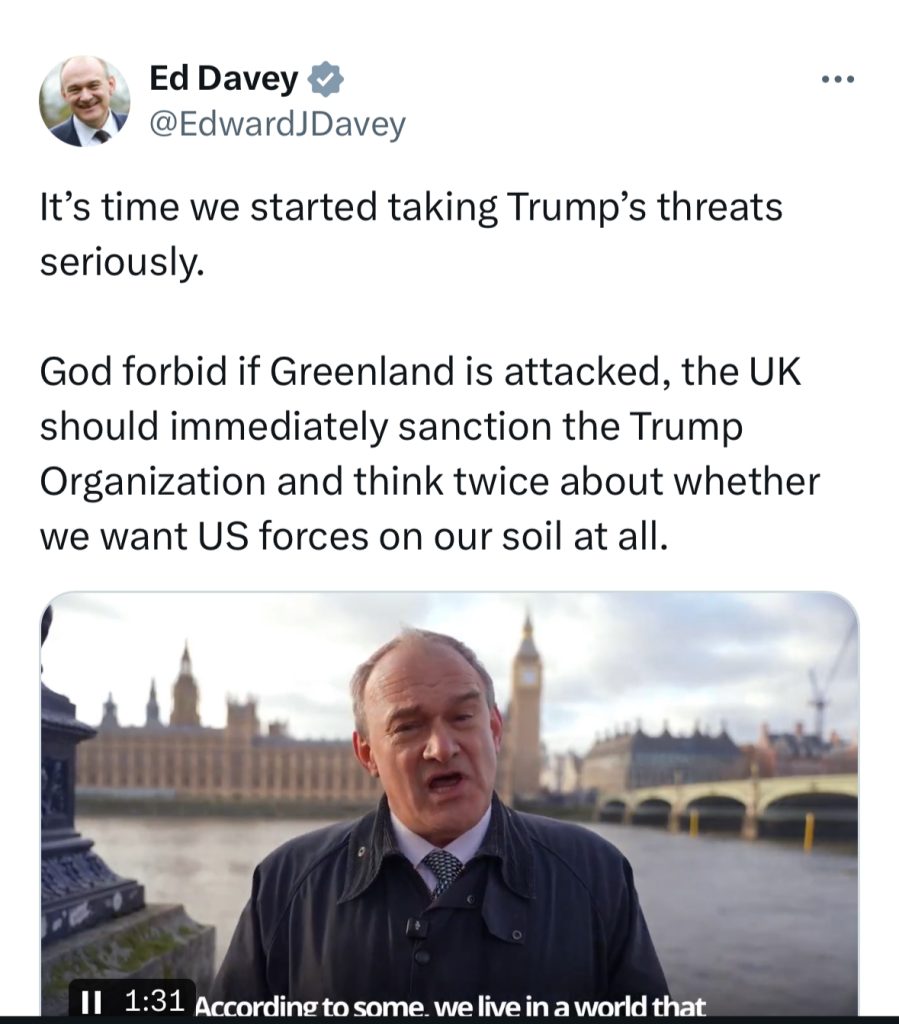Select the "taking Trump's threats seriously" sentence
The height and width of the screenshot is (1024, 899).
pyautogui.click(x=411, y=234)
